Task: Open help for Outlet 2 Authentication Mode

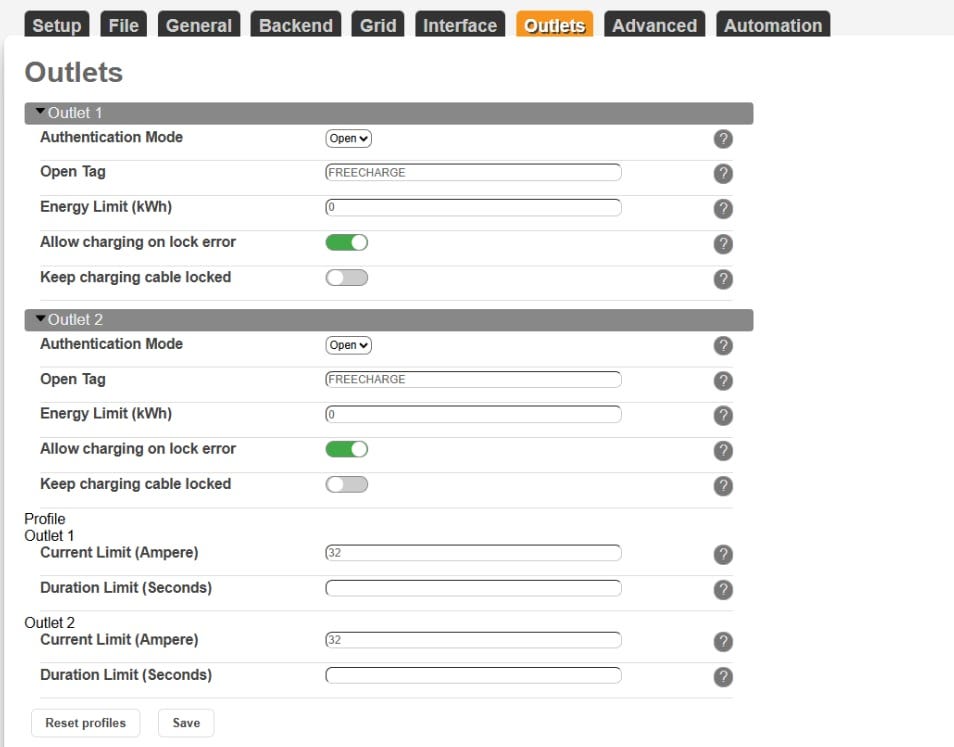Action: pyautogui.click(x=723, y=346)
